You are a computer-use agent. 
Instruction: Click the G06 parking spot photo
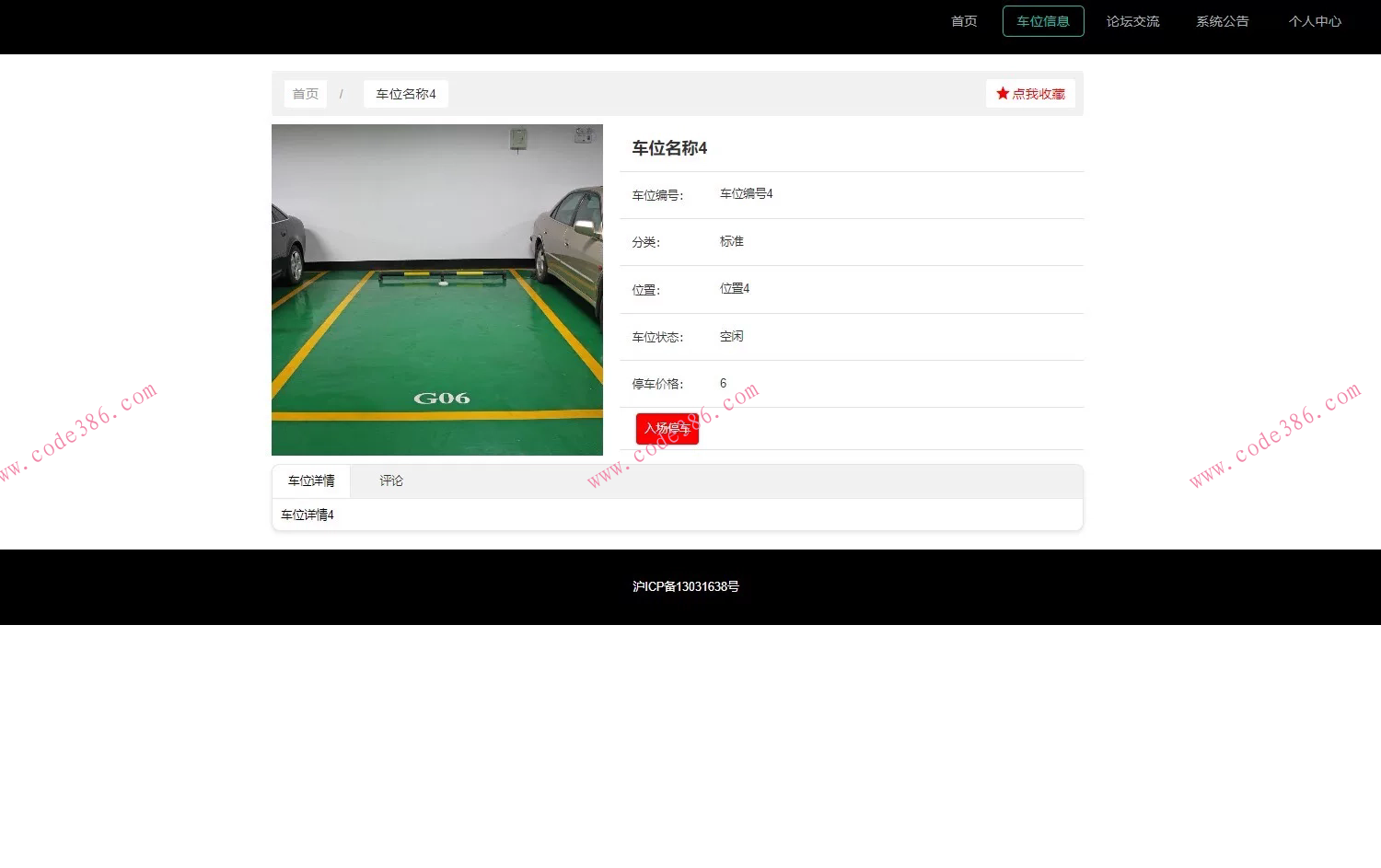(x=436, y=290)
